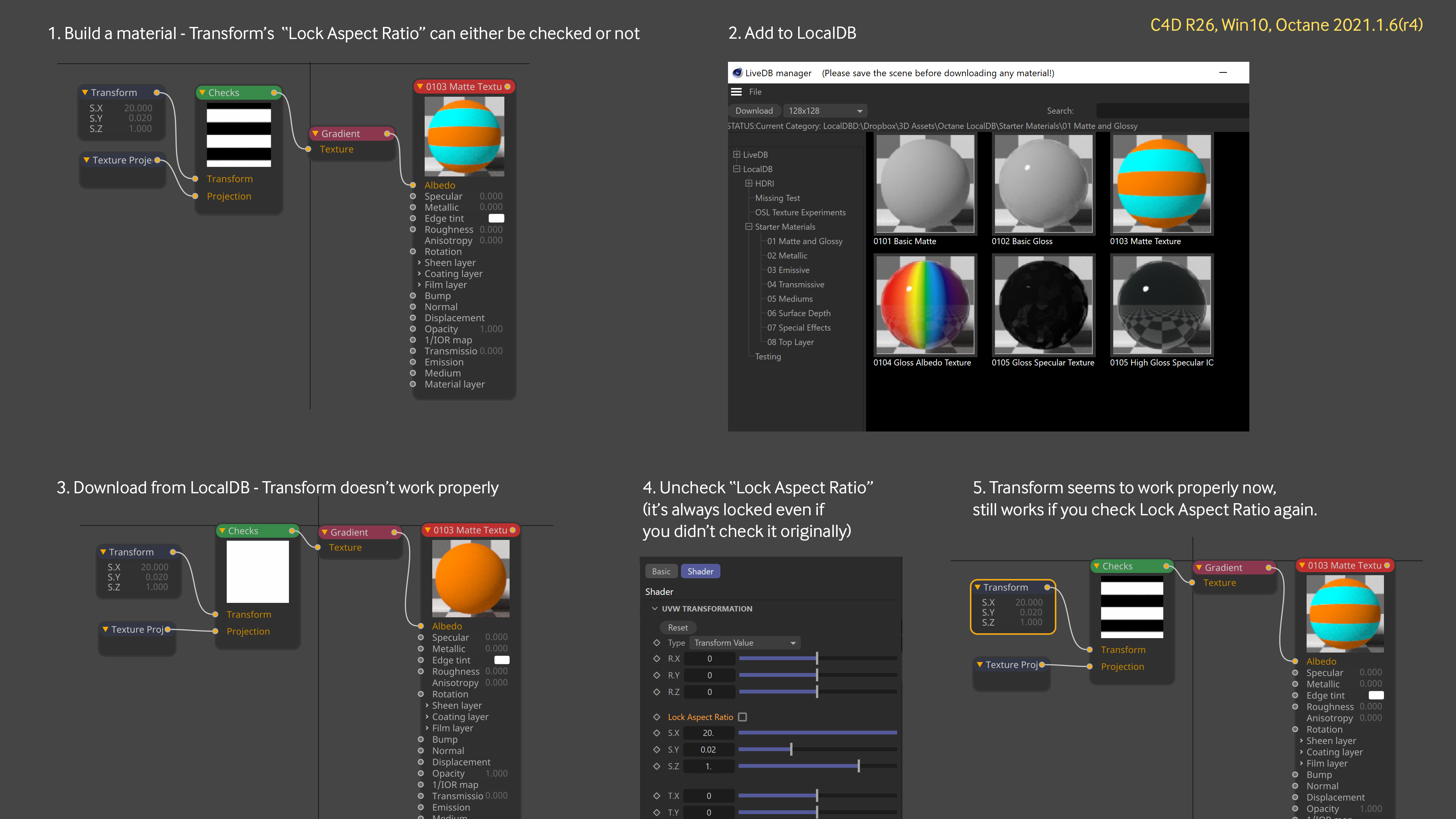Image resolution: width=1456 pixels, height=819 pixels.
Task: Click the keyframe diamond beside Type
Action: 656,643
